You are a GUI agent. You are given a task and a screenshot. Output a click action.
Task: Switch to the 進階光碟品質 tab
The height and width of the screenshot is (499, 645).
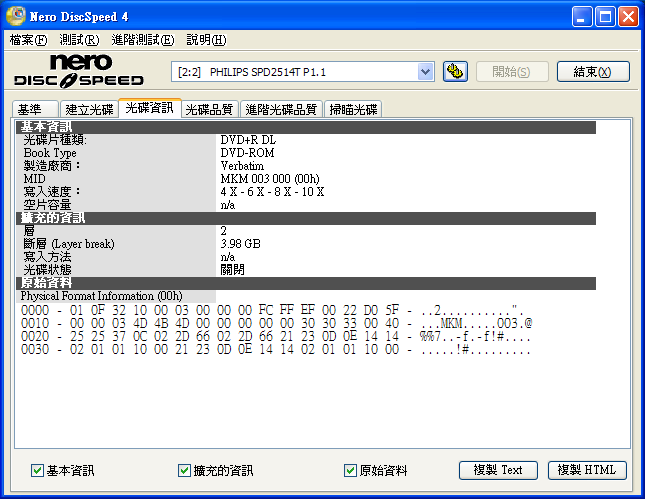point(281,109)
